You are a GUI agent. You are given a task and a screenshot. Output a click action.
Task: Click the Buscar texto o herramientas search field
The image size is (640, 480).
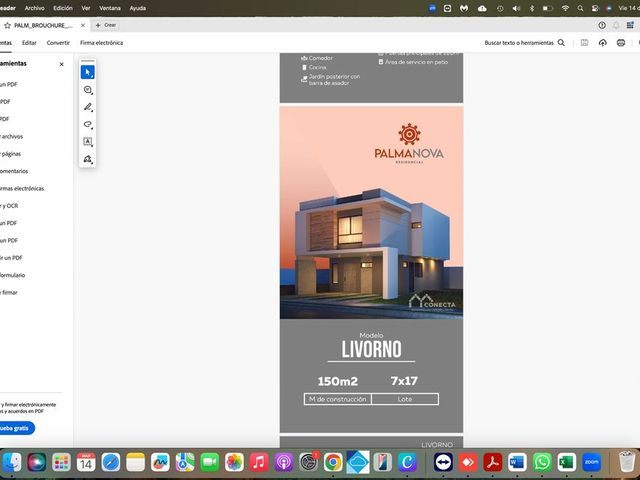coord(524,42)
